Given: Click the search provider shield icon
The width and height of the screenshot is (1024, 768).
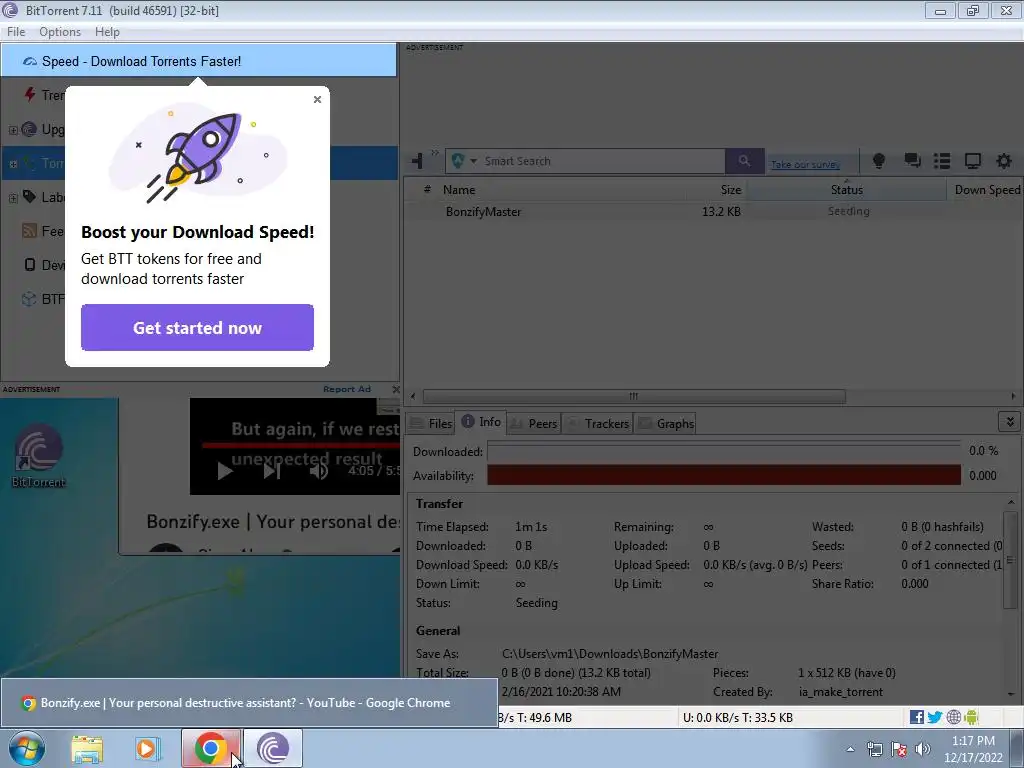Looking at the screenshot, I should (x=458, y=161).
